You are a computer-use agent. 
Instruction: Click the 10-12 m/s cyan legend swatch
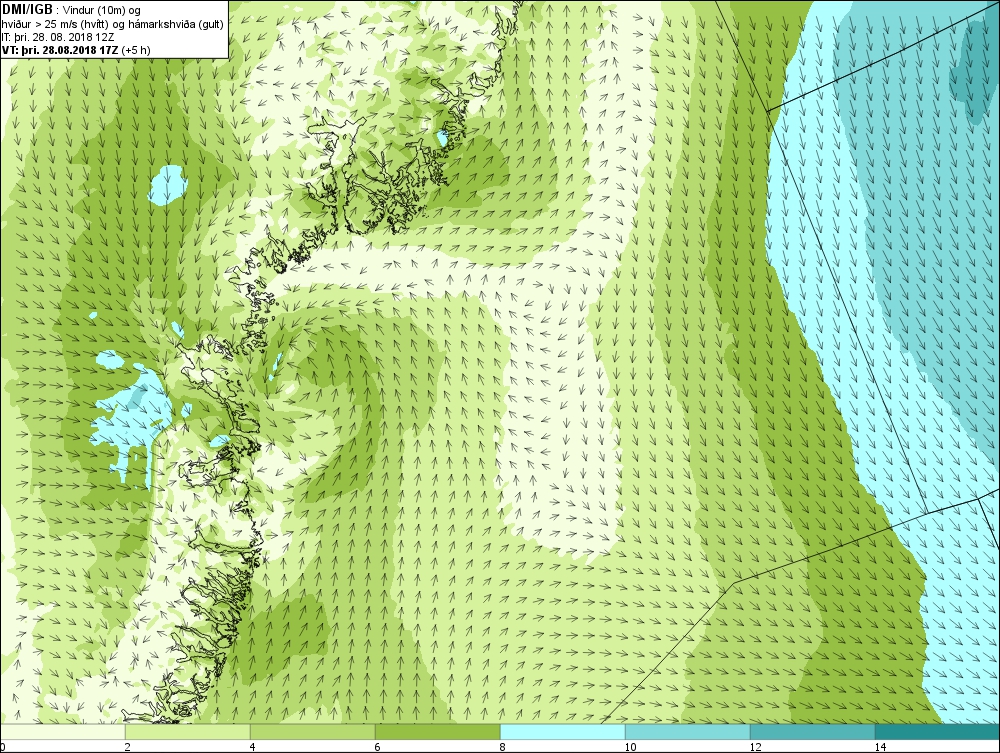coord(688,731)
